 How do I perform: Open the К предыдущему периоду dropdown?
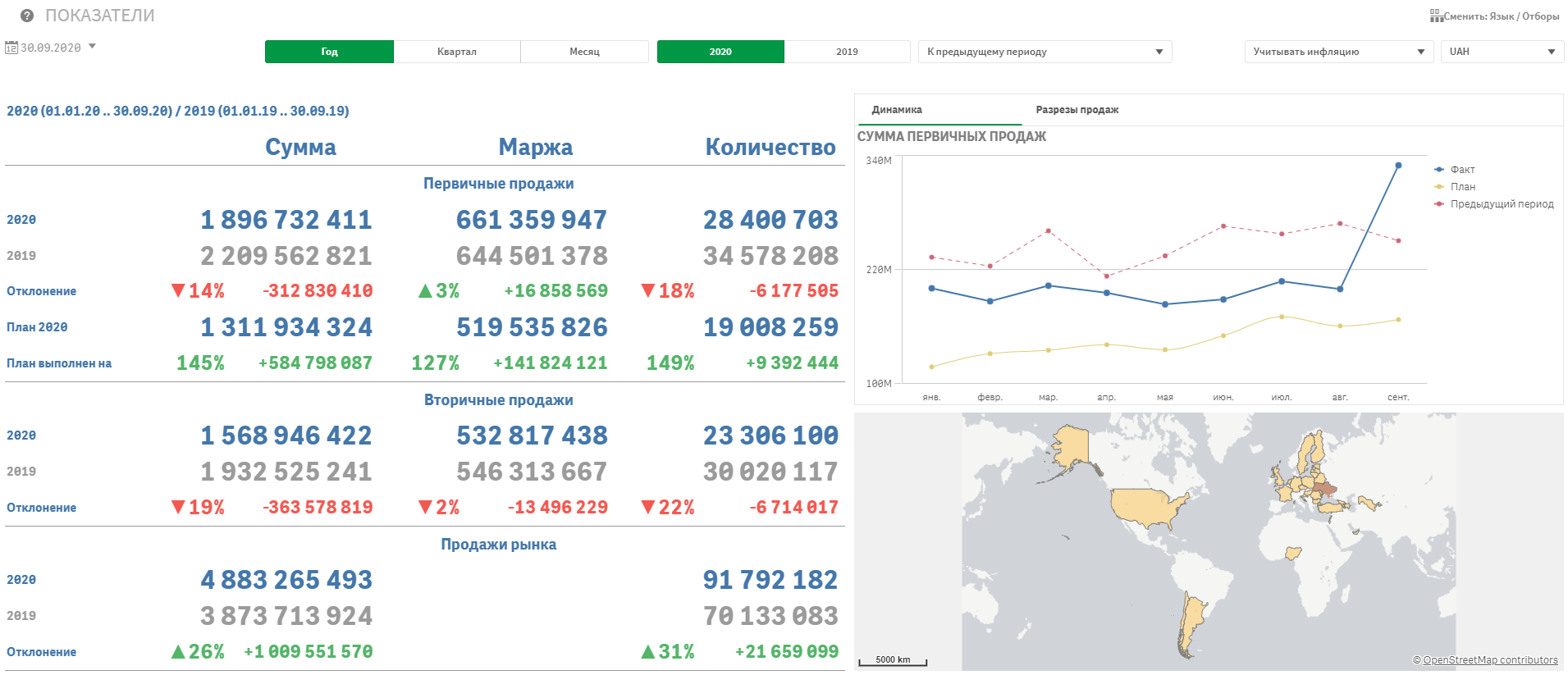(x=1045, y=52)
